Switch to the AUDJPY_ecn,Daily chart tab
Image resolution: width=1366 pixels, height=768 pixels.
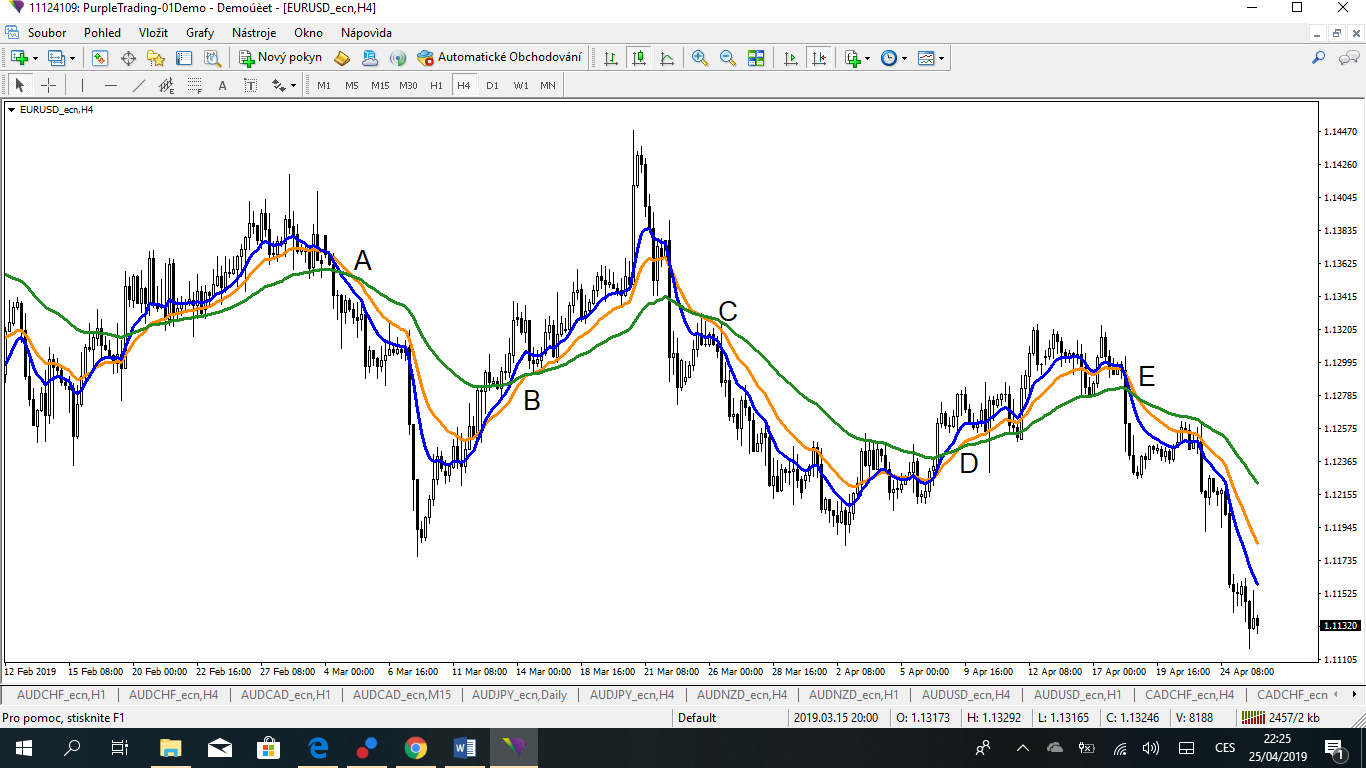[x=519, y=694]
